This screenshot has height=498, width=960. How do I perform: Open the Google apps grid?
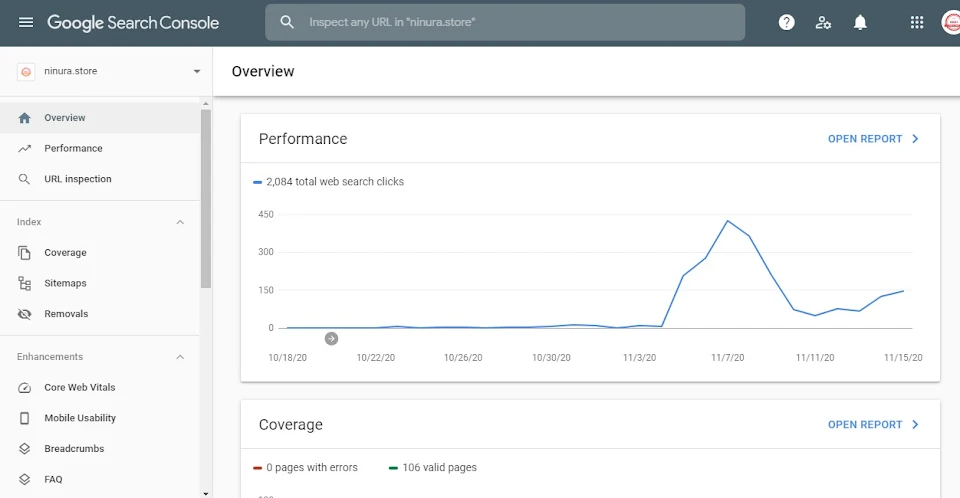[x=917, y=22]
